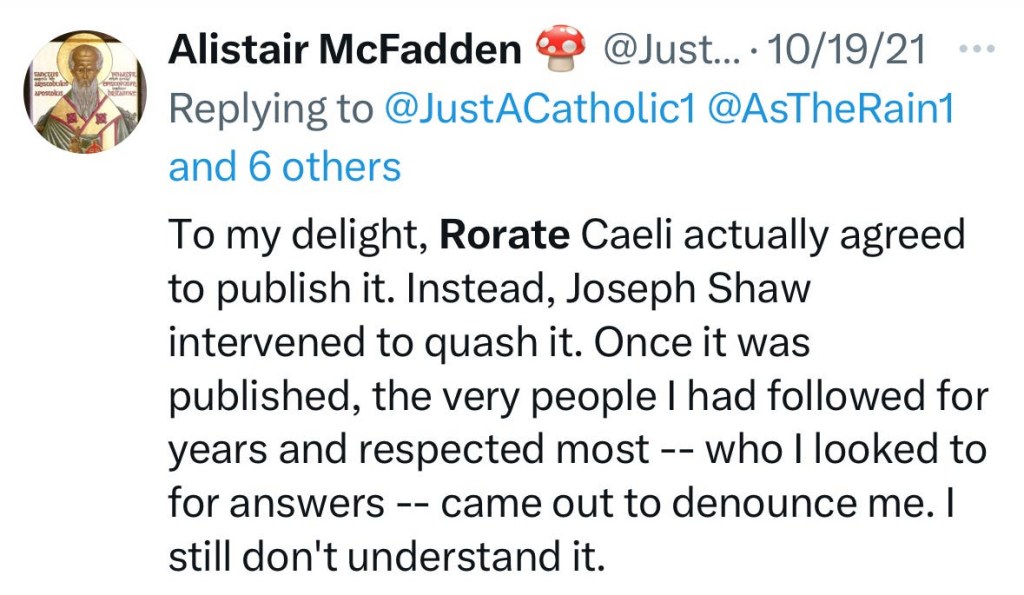Screen dimensions: 1024x595
Task: Click the phrase "years and respected most"
Action: point(408,450)
